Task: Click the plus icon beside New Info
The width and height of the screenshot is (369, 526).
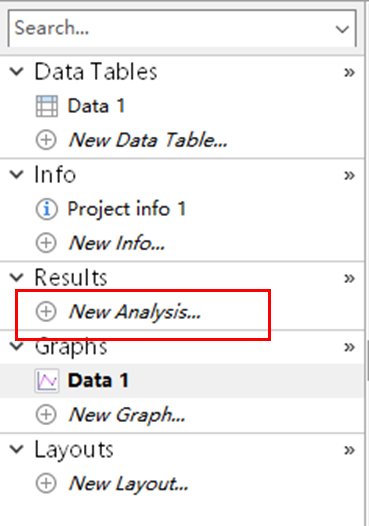Action: (46, 243)
